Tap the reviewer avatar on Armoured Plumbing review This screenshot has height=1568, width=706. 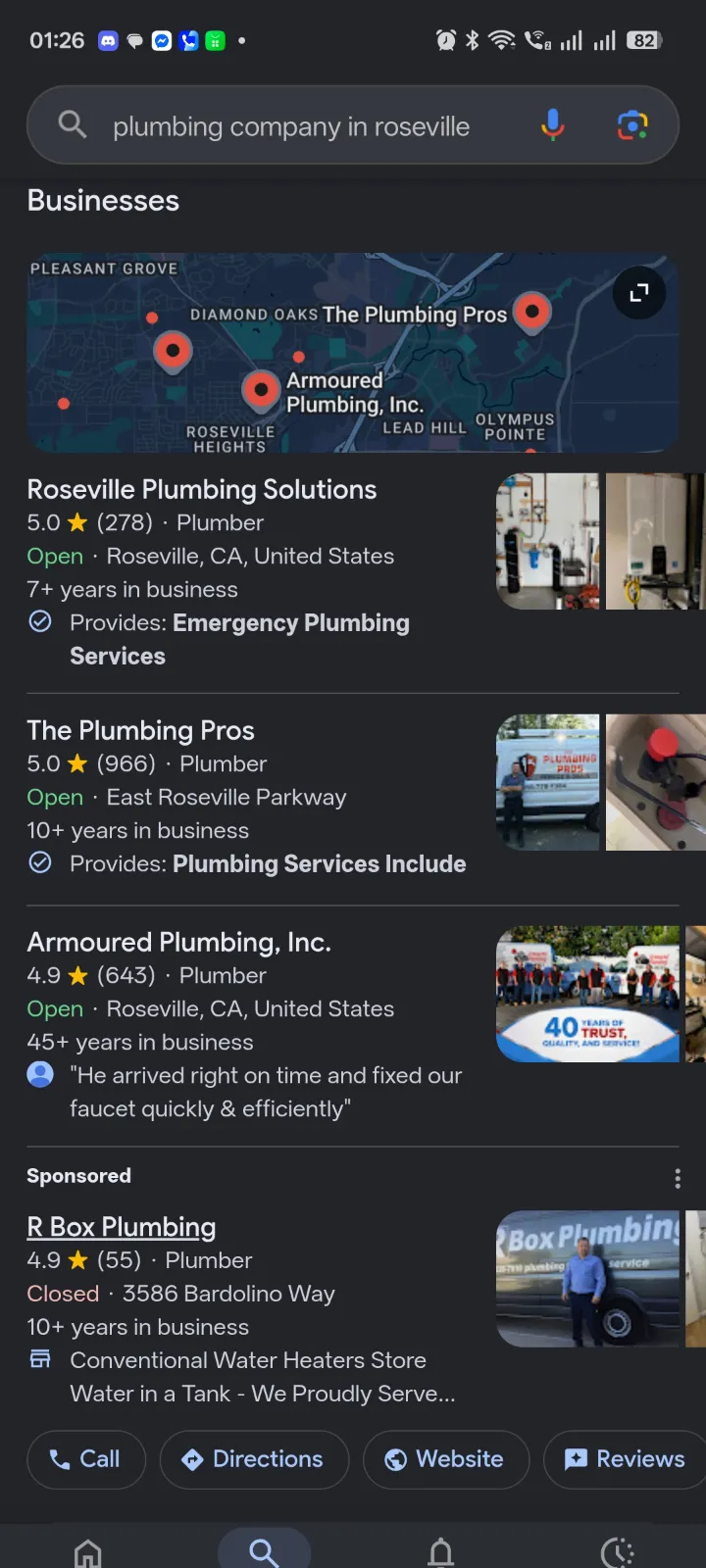click(40, 1074)
